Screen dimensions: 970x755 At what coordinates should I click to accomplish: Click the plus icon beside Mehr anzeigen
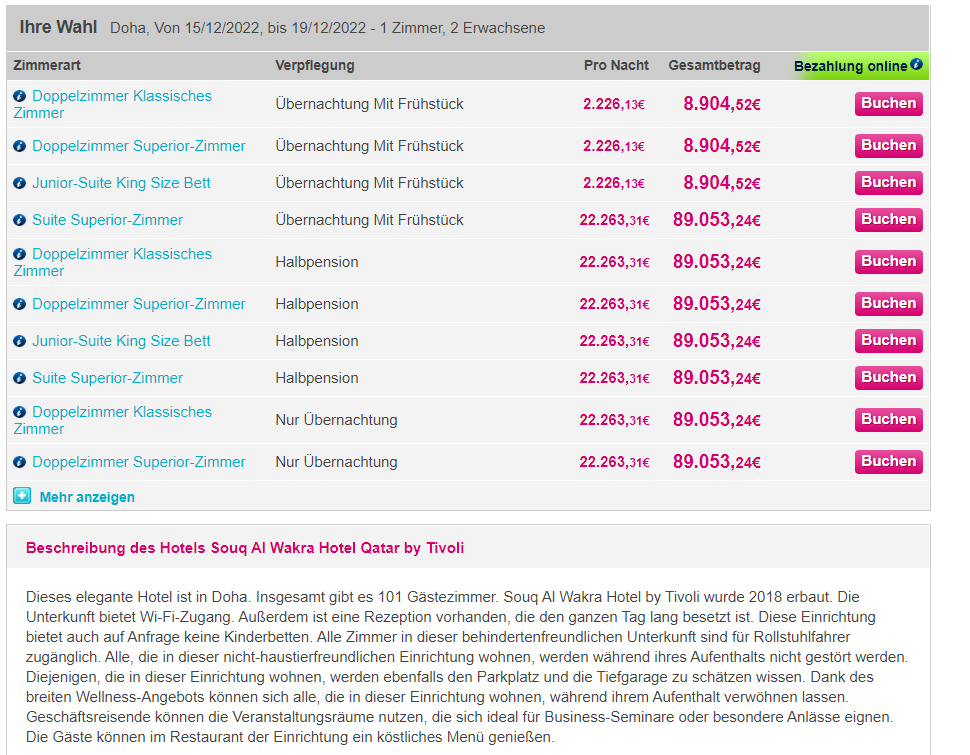[22, 496]
